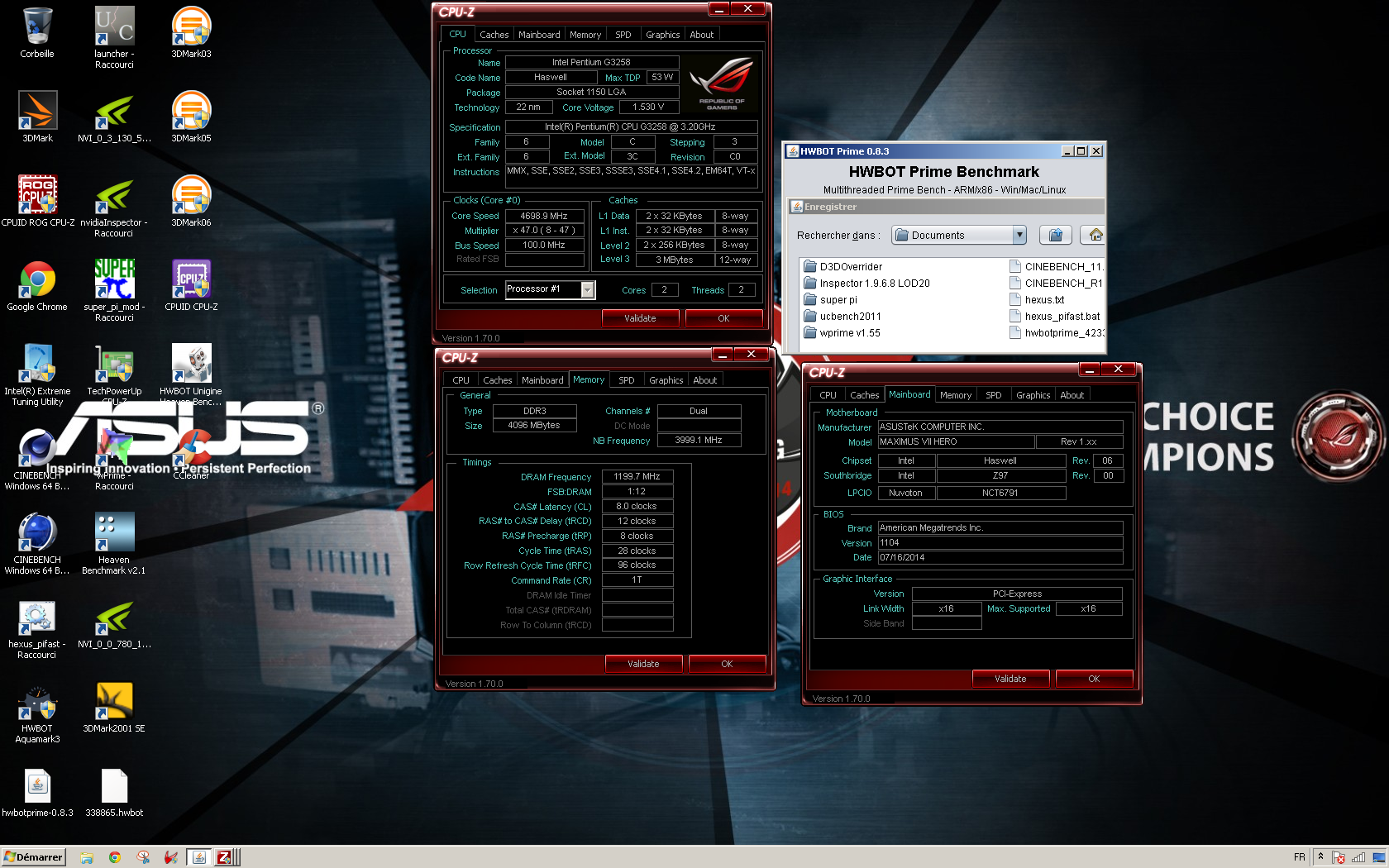Viewport: 1389px width, 868px height.
Task: Click the HWBOT Prime Java taskbar button
Action: [x=198, y=857]
